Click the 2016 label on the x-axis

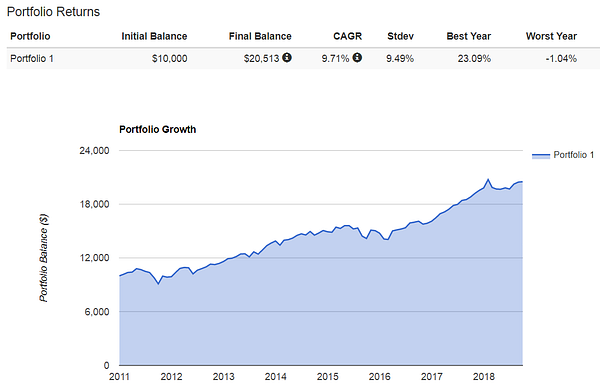[380, 377]
